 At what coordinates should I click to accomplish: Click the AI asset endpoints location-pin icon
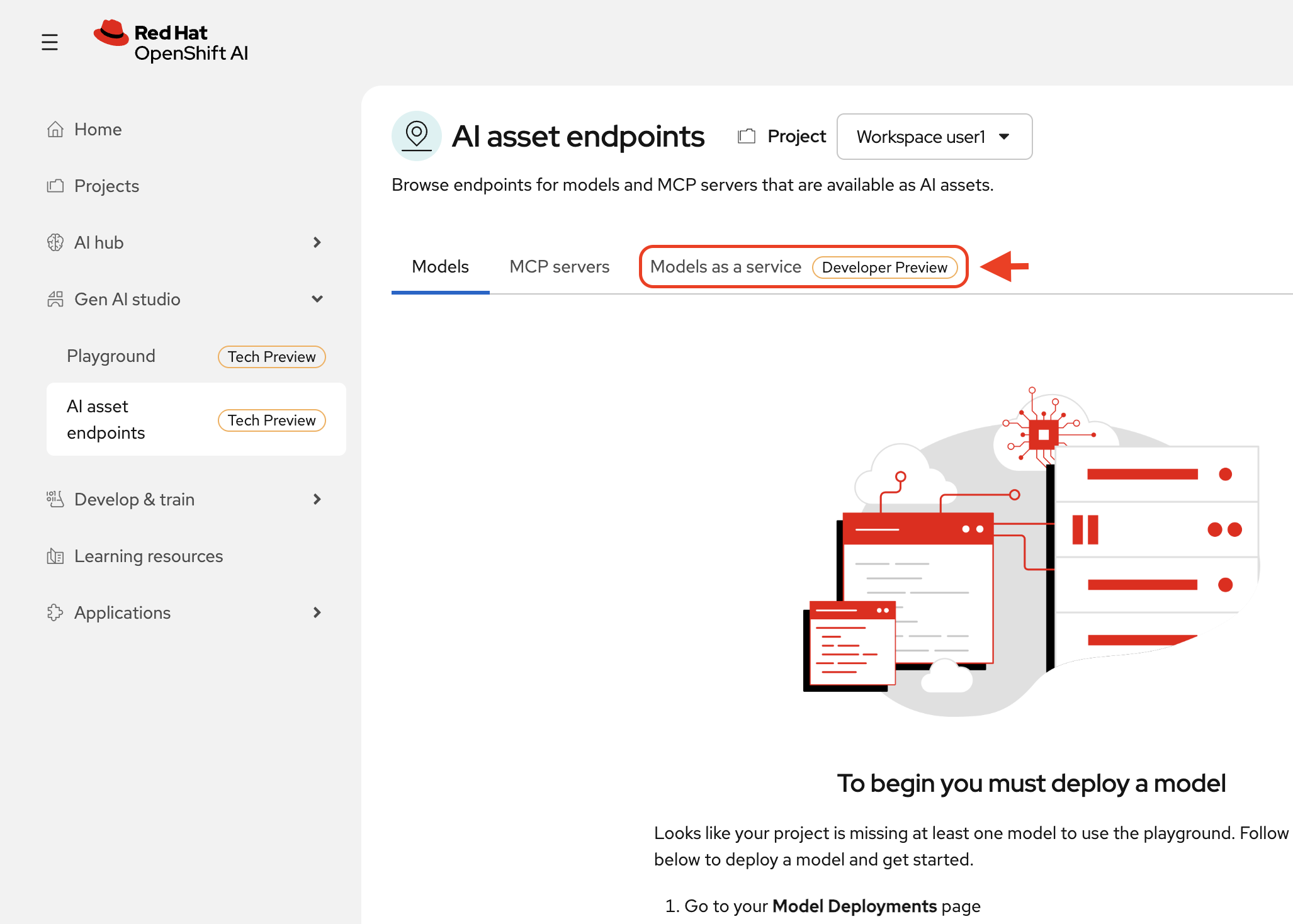[x=416, y=136]
